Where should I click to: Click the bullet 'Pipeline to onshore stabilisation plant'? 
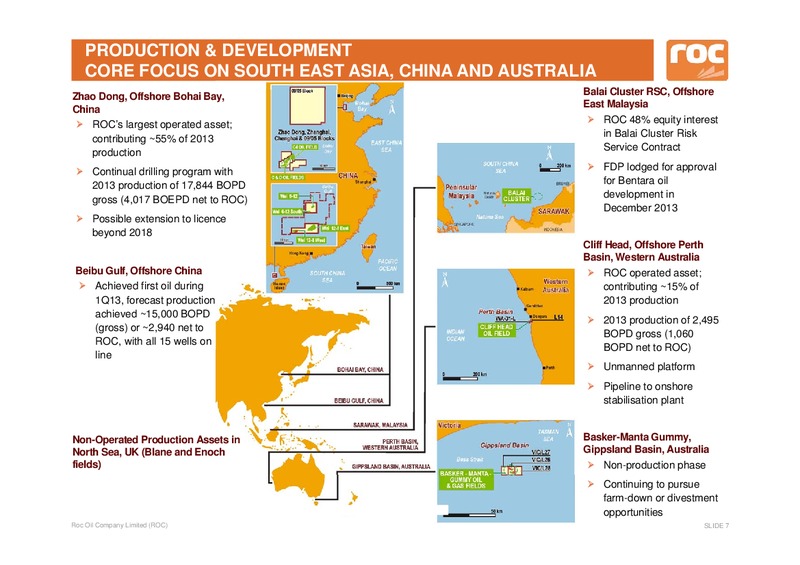tap(647, 393)
